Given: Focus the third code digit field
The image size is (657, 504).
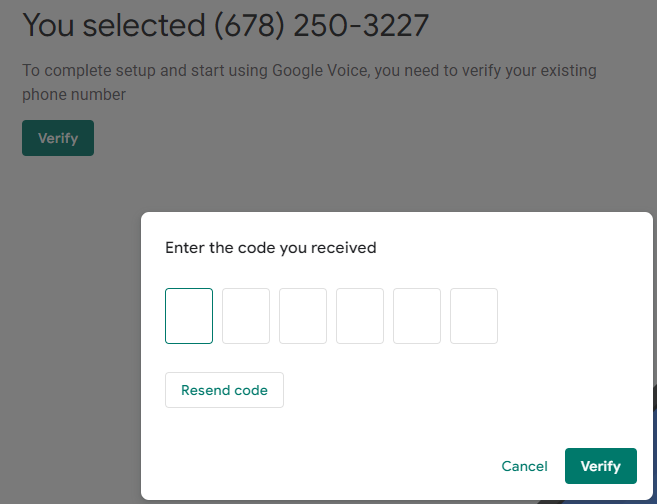Looking at the screenshot, I should click(x=303, y=316).
